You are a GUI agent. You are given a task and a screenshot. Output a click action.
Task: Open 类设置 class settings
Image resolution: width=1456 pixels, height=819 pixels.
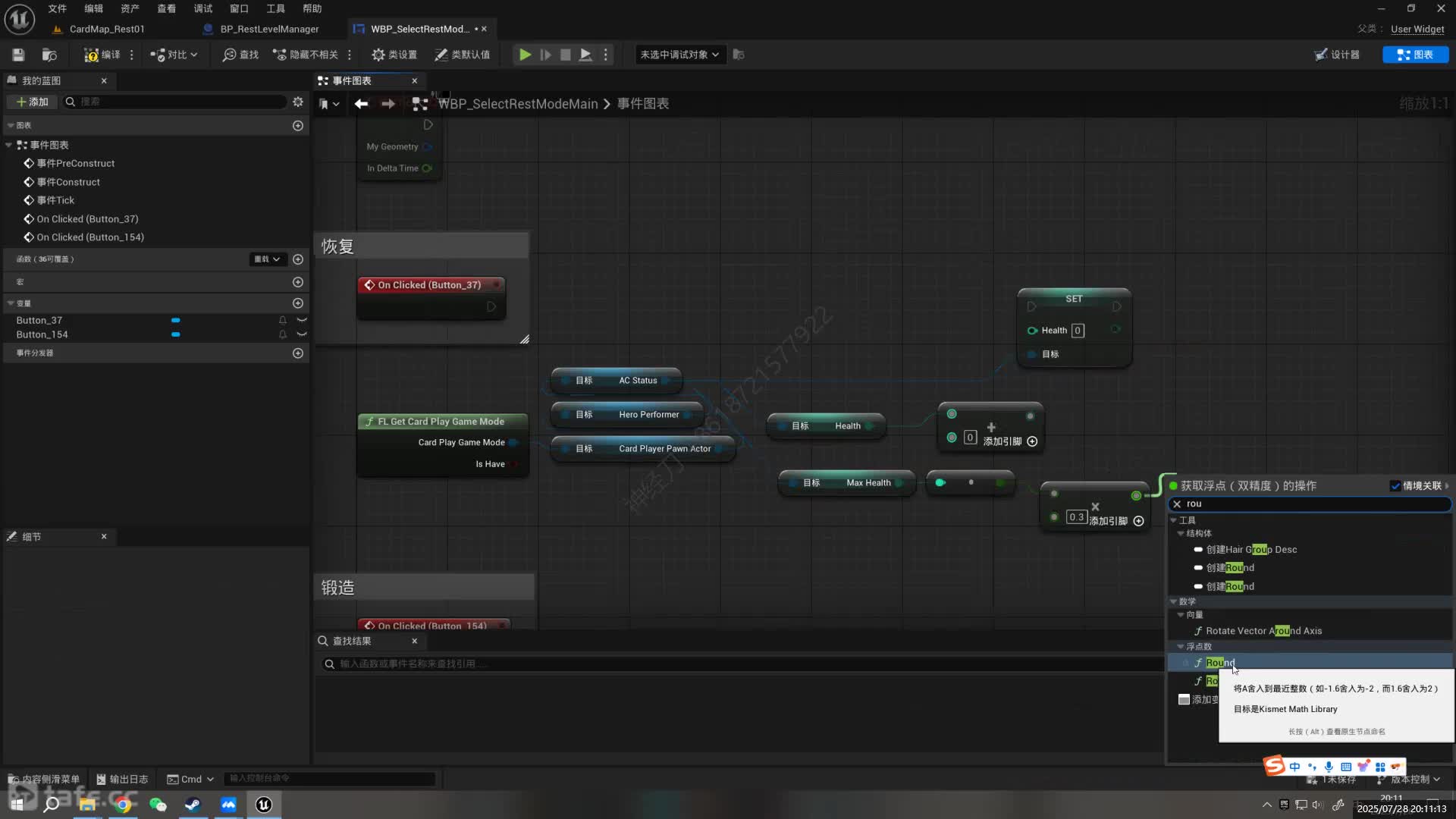click(x=394, y=55)
